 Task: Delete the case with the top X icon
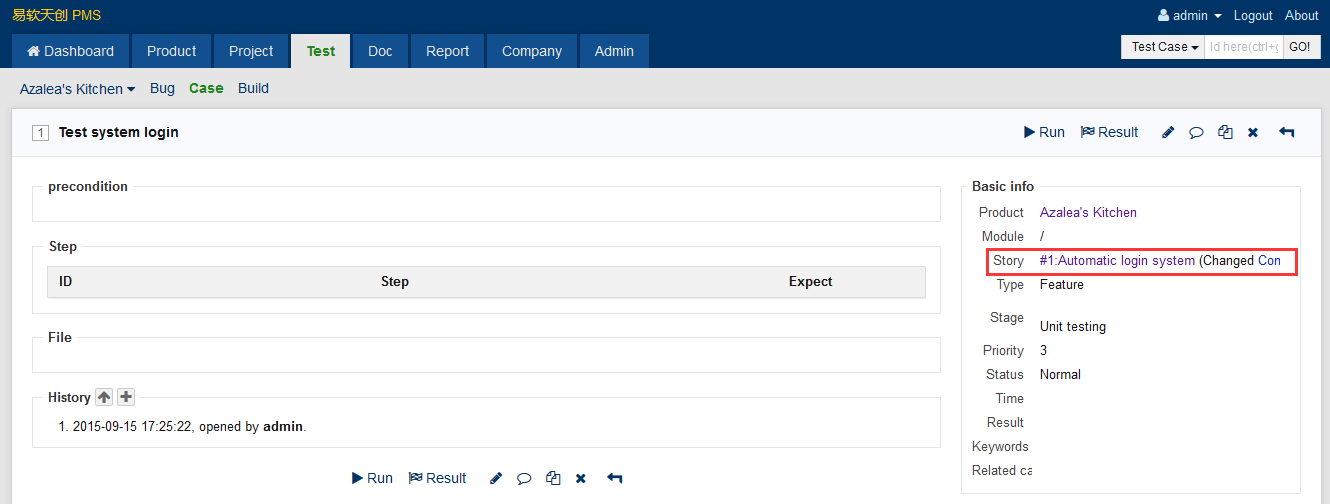[x=1253, y=132]
